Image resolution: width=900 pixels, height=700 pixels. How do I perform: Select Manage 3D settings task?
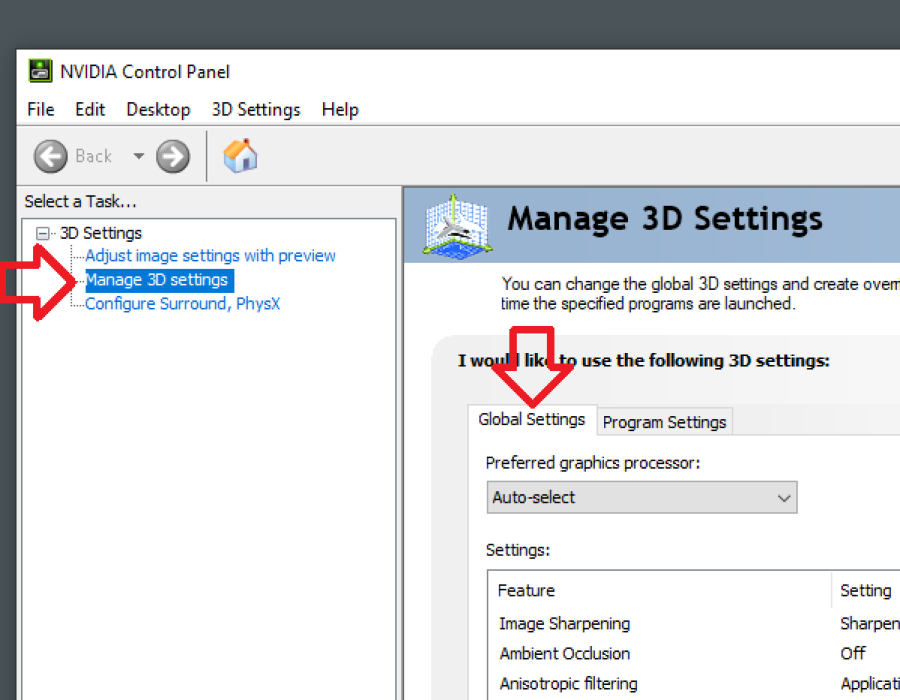(159, 280)
